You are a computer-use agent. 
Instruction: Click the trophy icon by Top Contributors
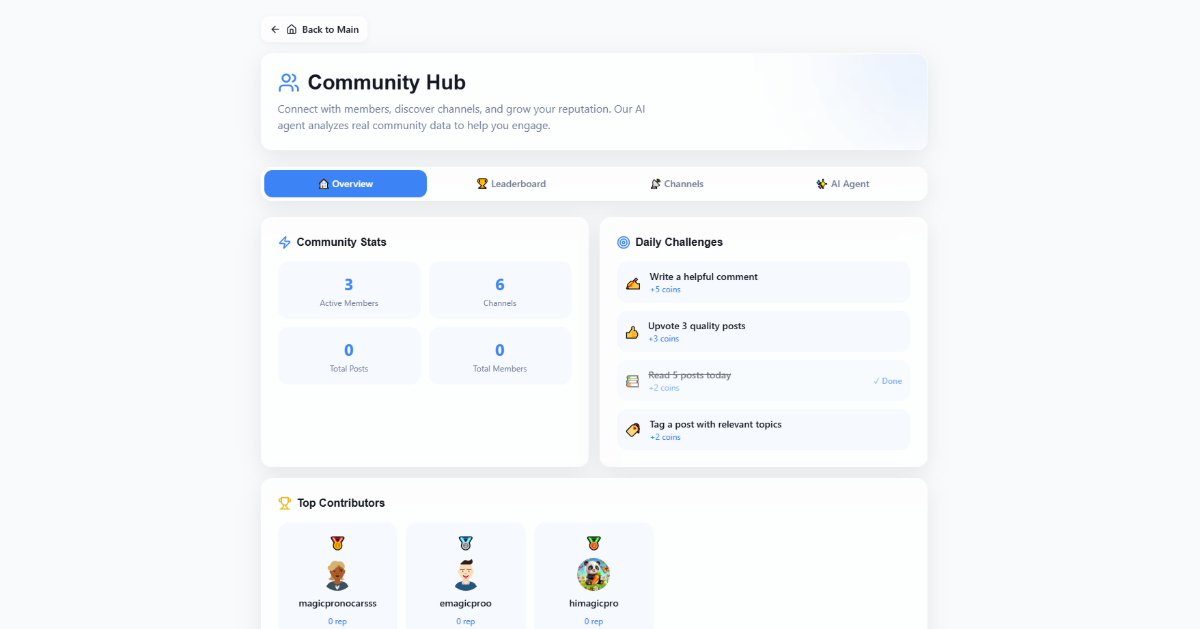(x=284, y=503)
